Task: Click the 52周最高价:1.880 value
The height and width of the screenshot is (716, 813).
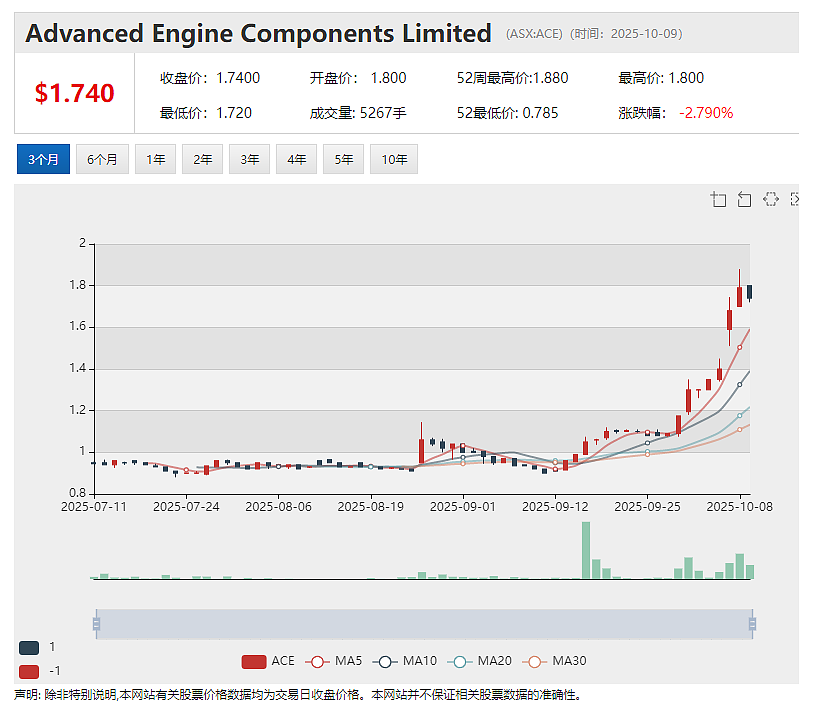Action: [512, 78]
